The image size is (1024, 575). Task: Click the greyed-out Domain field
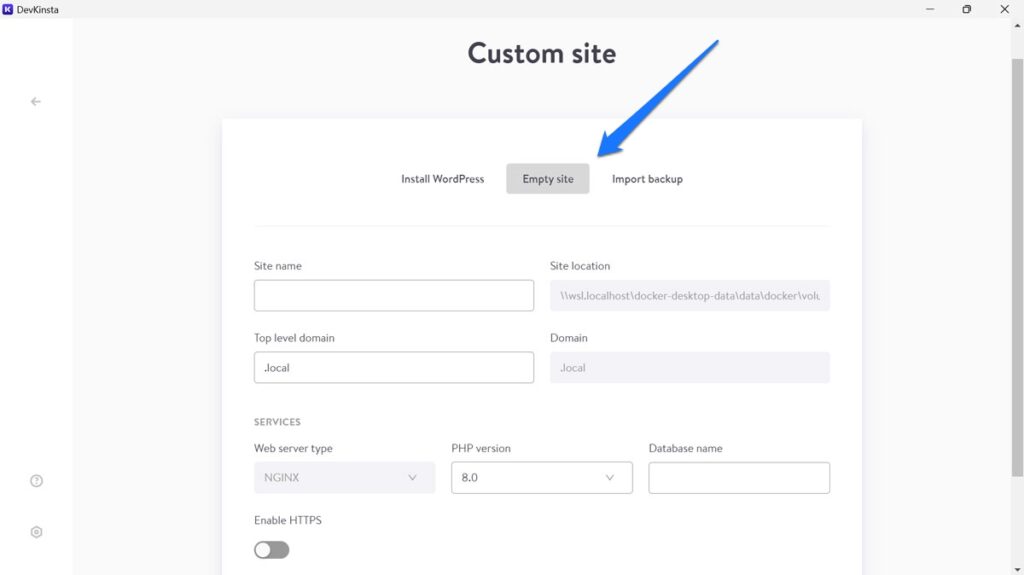tap(690, 368)
